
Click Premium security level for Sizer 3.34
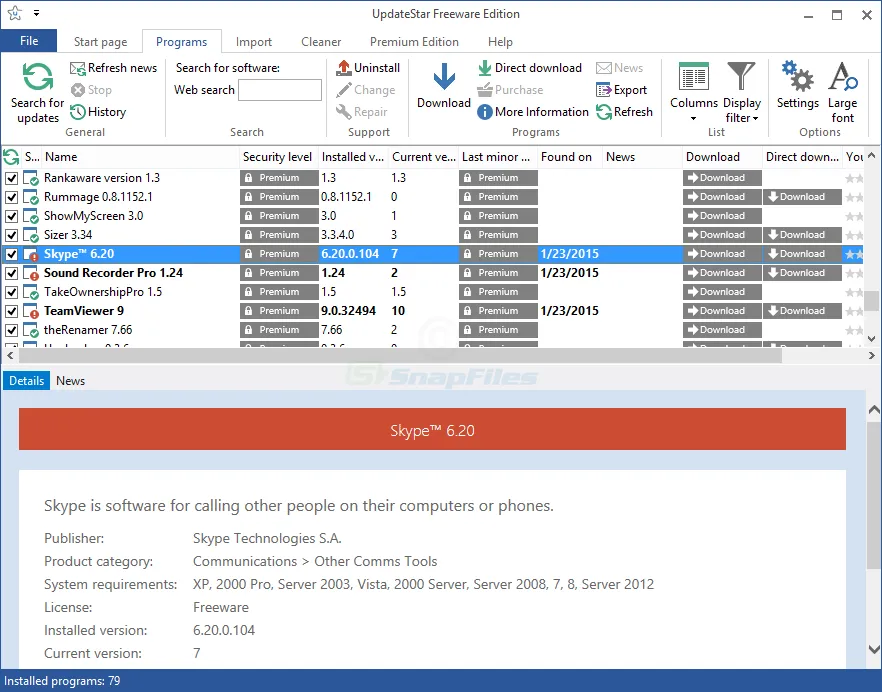pos(279,235)
